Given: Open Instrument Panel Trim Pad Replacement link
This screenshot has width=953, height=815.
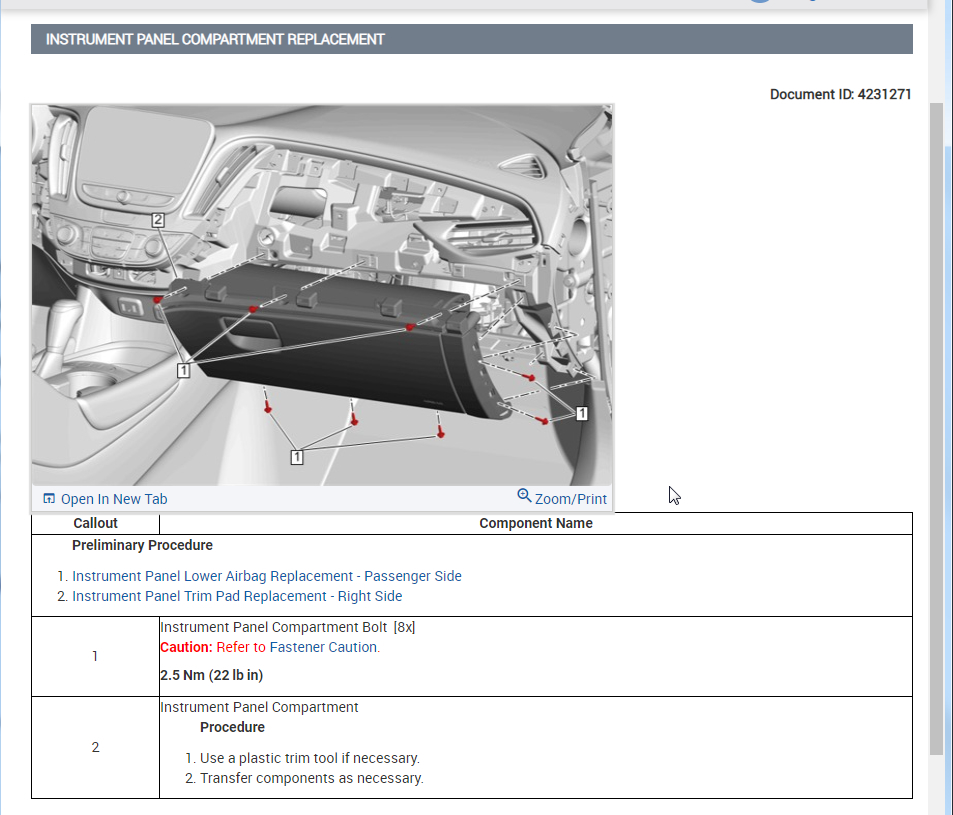Looking at the screenshot, I should pyautogui.click(x=237, y=596).
